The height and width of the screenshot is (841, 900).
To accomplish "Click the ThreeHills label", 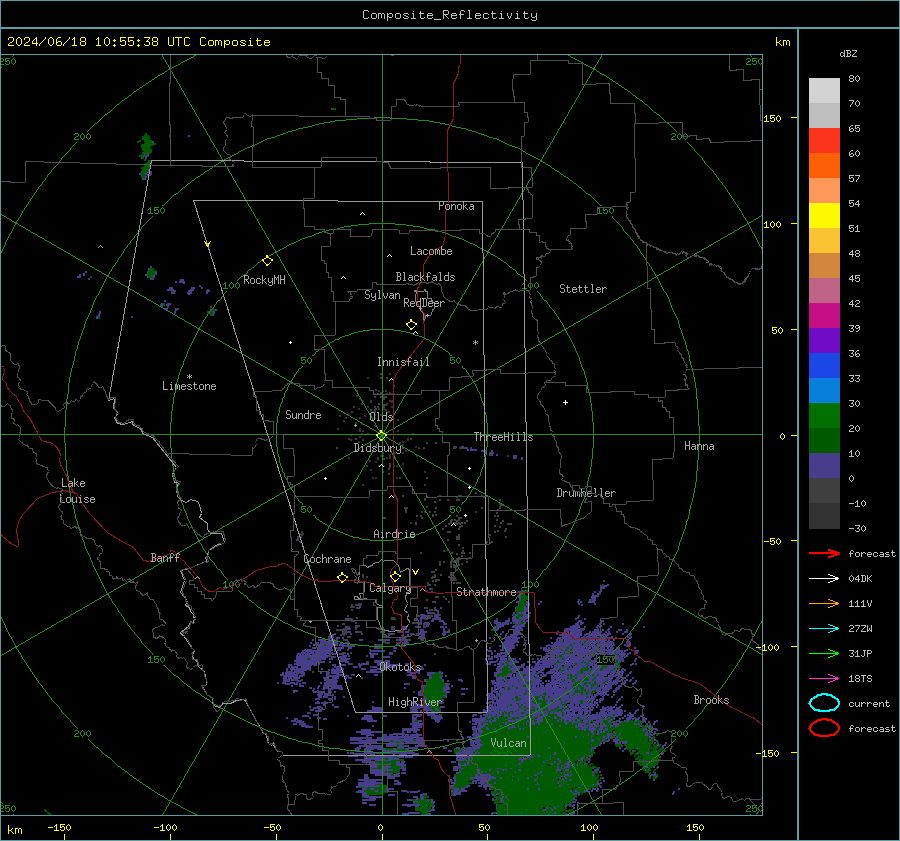I will (503, 437).
